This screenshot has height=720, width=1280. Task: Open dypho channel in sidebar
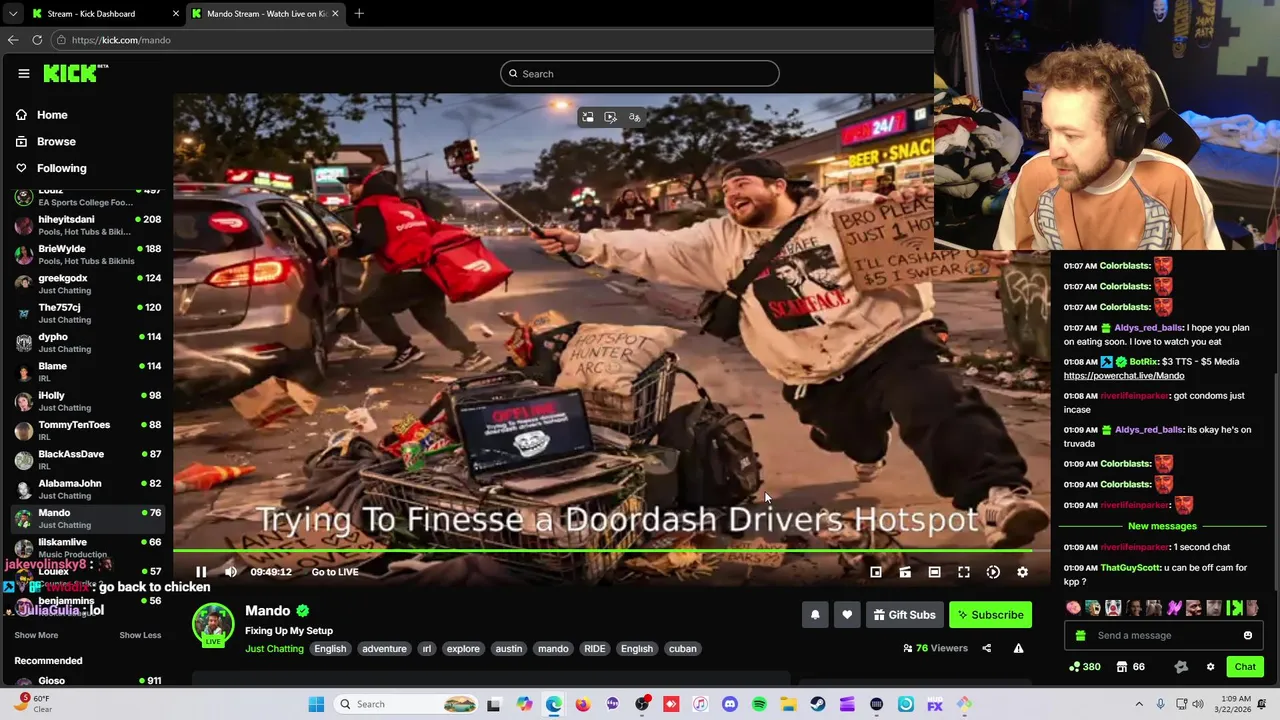click(87, 342)
